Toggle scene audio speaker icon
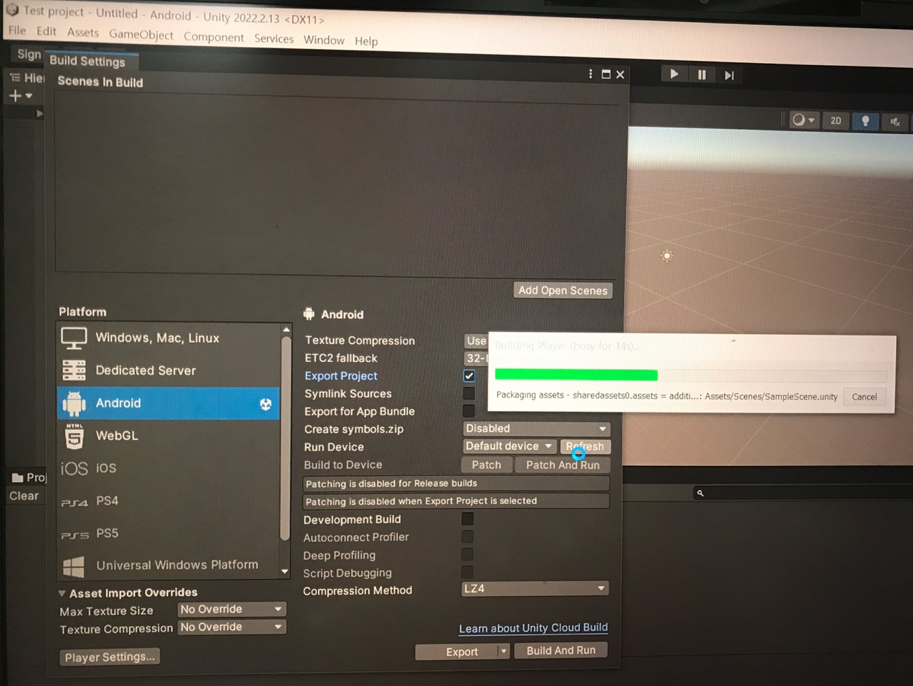Image resolution: width=913 pixels, height=686 pixels. point(895,122)
